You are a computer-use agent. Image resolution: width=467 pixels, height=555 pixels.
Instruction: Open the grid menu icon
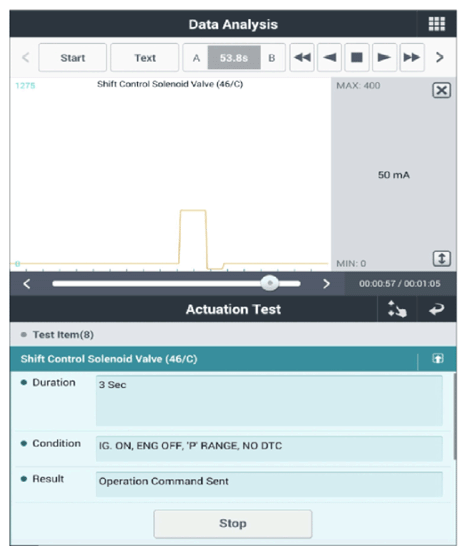pyautogui.click(x=436, y=24)
